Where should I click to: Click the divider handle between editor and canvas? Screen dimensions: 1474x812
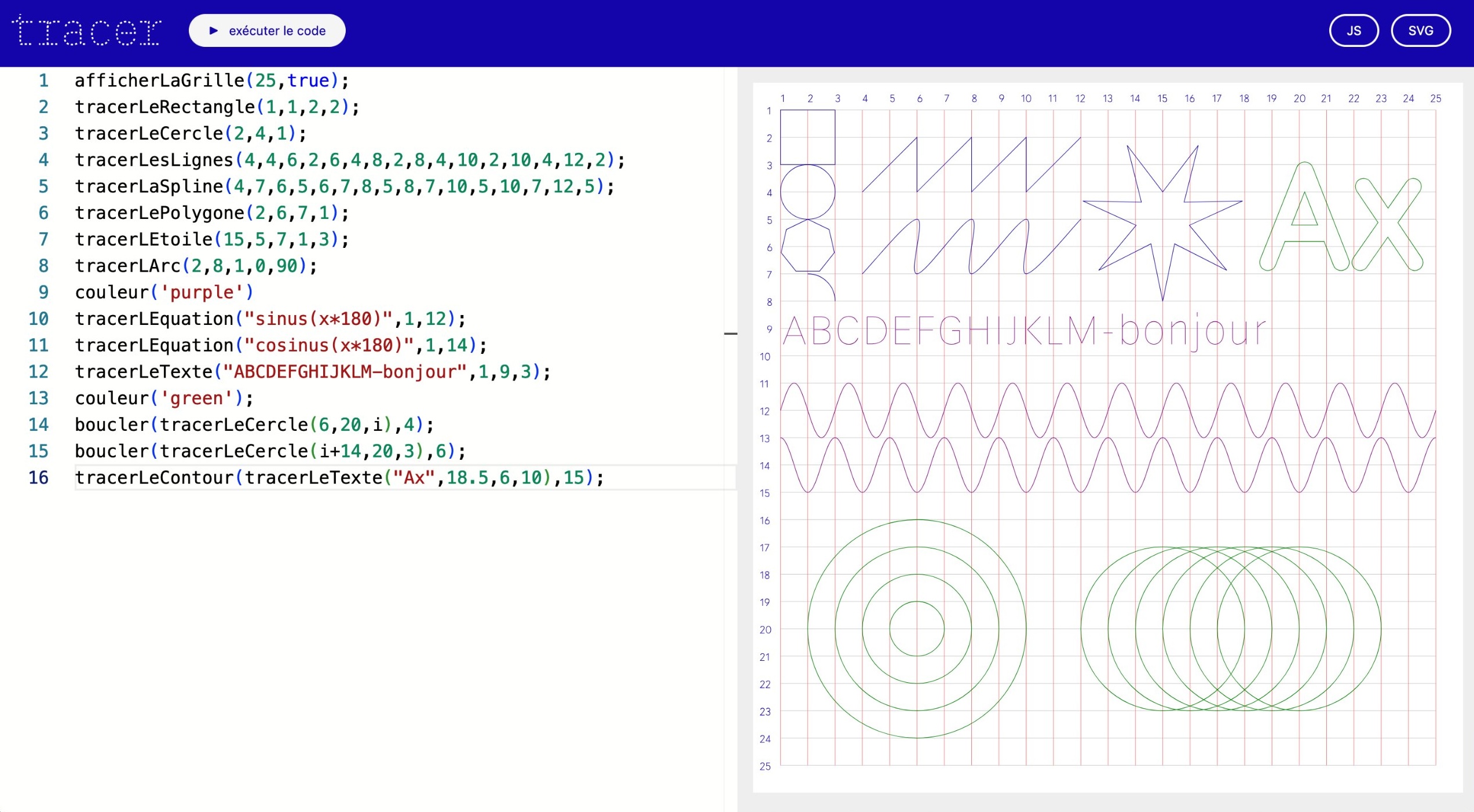click(x=730, y=334)
